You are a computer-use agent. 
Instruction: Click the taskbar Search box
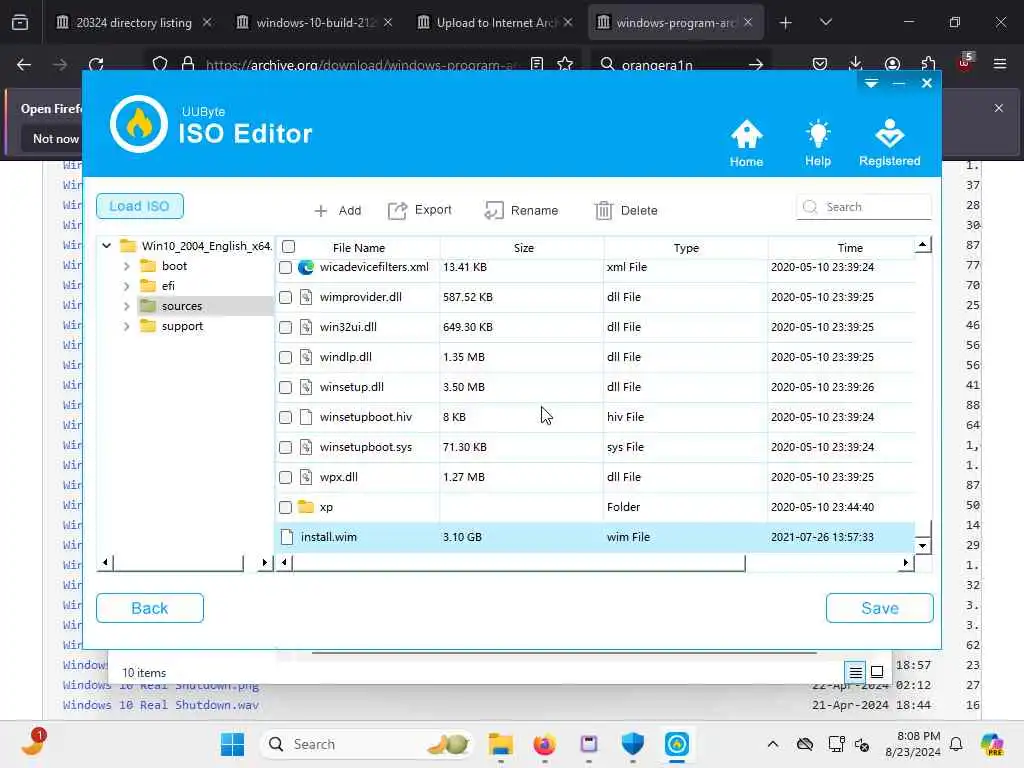pyautogui.click(x=367, y=744)
